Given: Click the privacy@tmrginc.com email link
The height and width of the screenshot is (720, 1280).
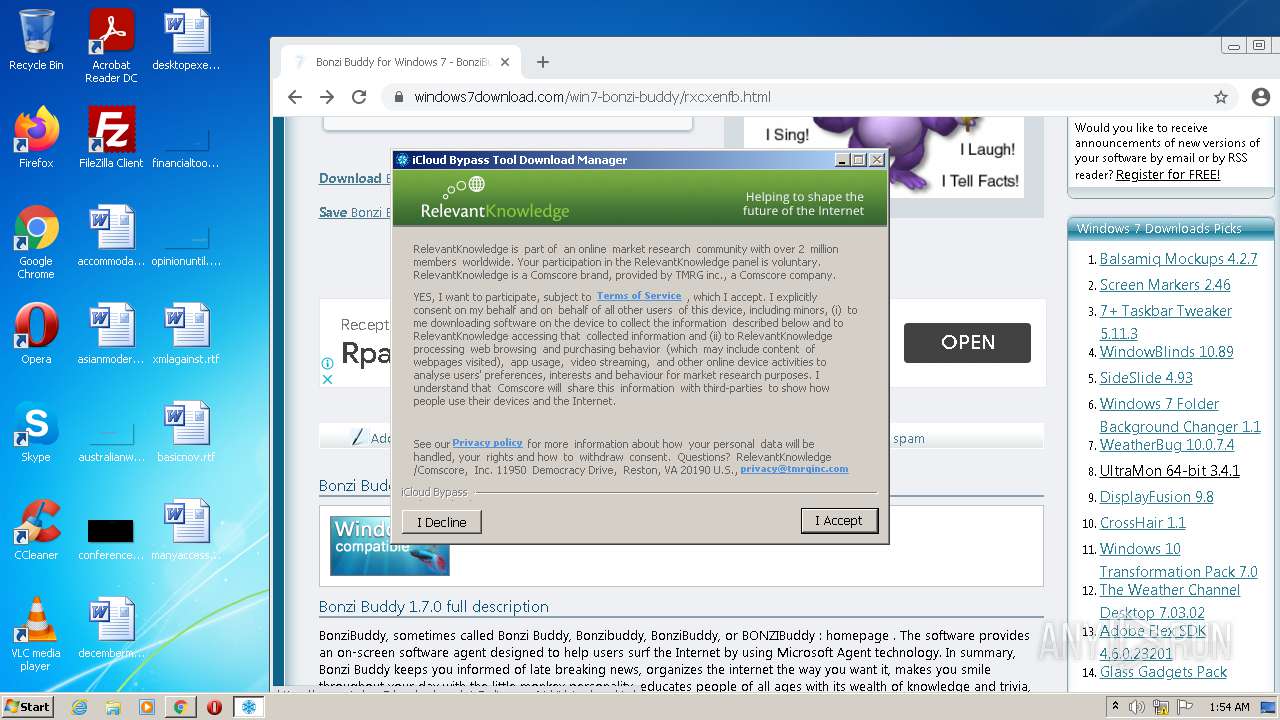Looking at the screenshot, I should [x=794, y=469].
